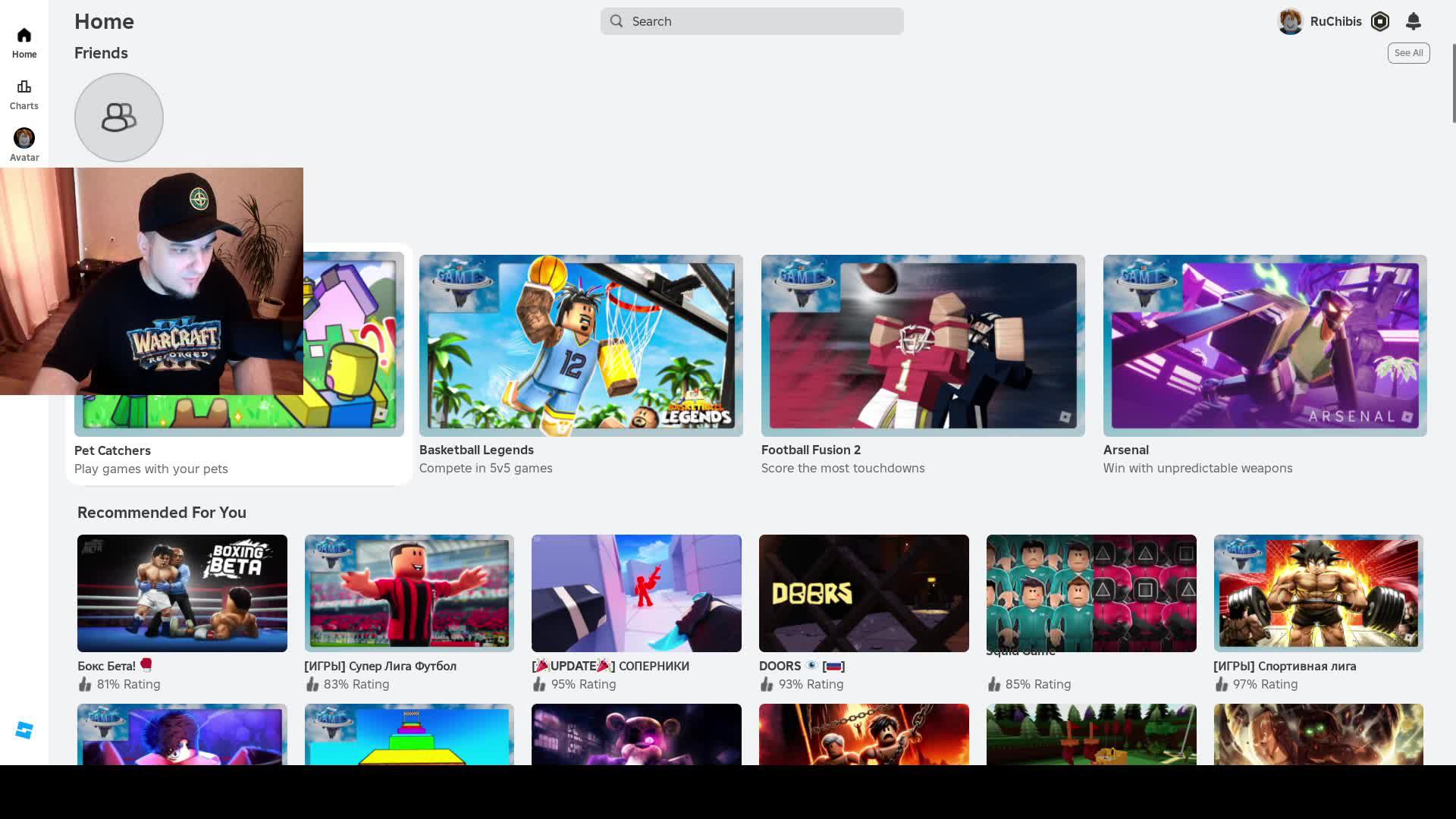The image size is (1456, 819).
Task: Open the Arsenal game thumbnail
Action: (1265, 345)
